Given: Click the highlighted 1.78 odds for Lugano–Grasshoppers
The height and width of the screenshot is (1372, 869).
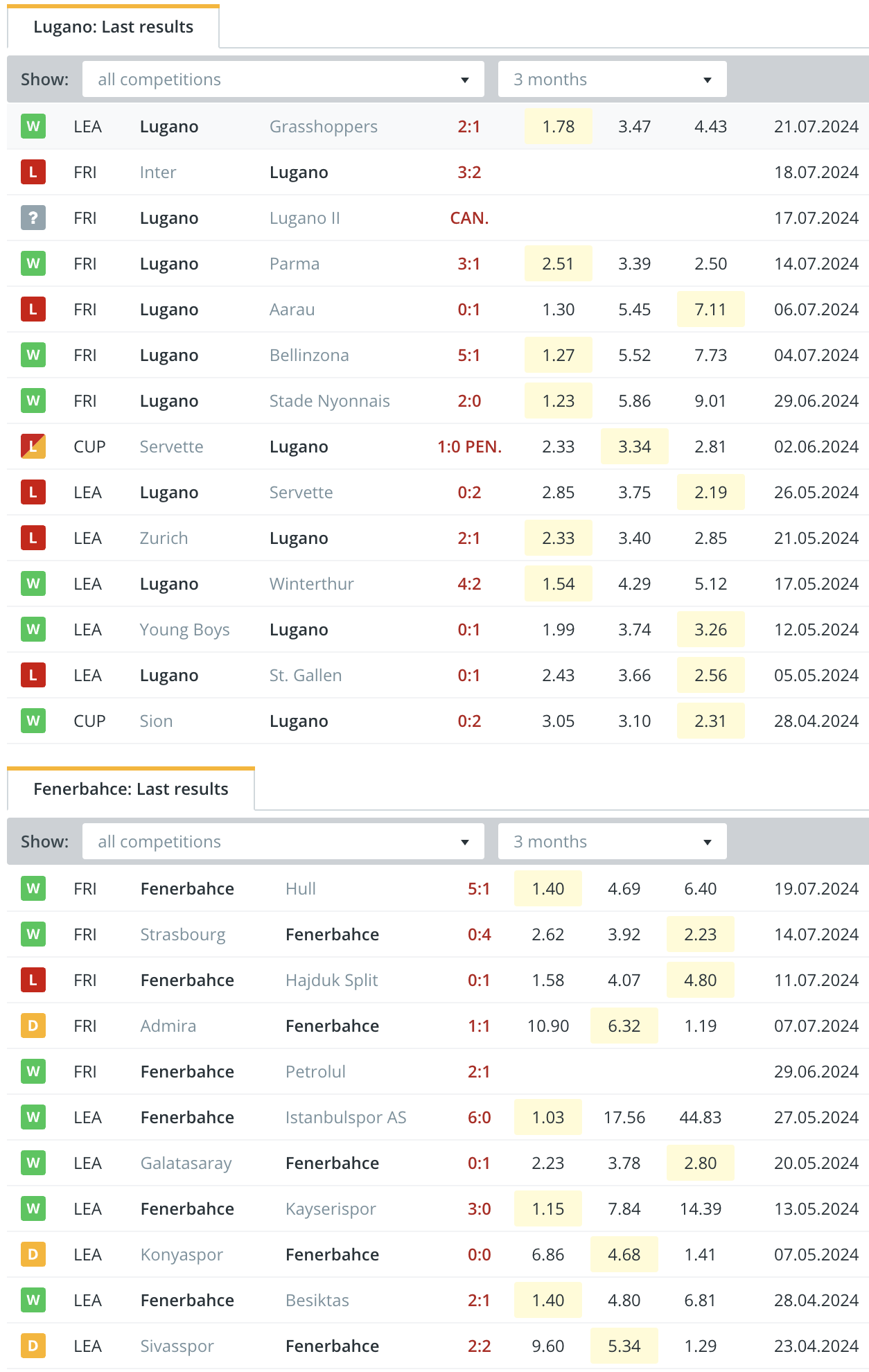Looking at the screenshot, I should tap(559, 126).
